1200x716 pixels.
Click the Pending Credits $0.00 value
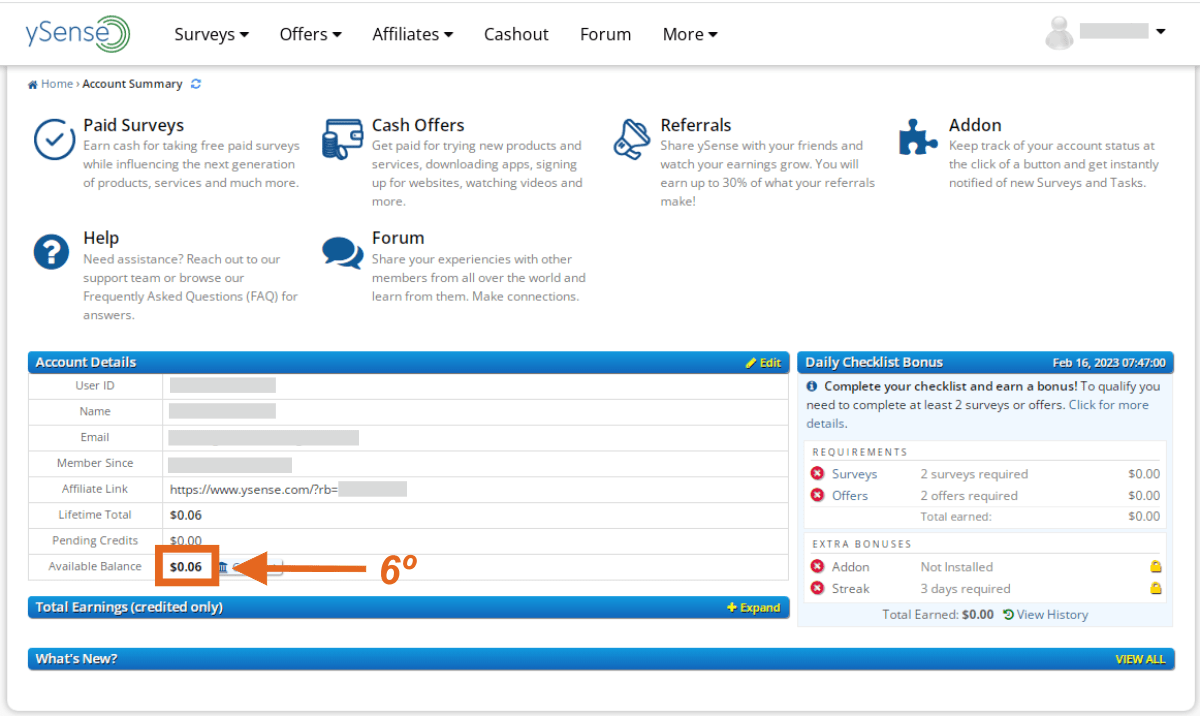point(185,541)
